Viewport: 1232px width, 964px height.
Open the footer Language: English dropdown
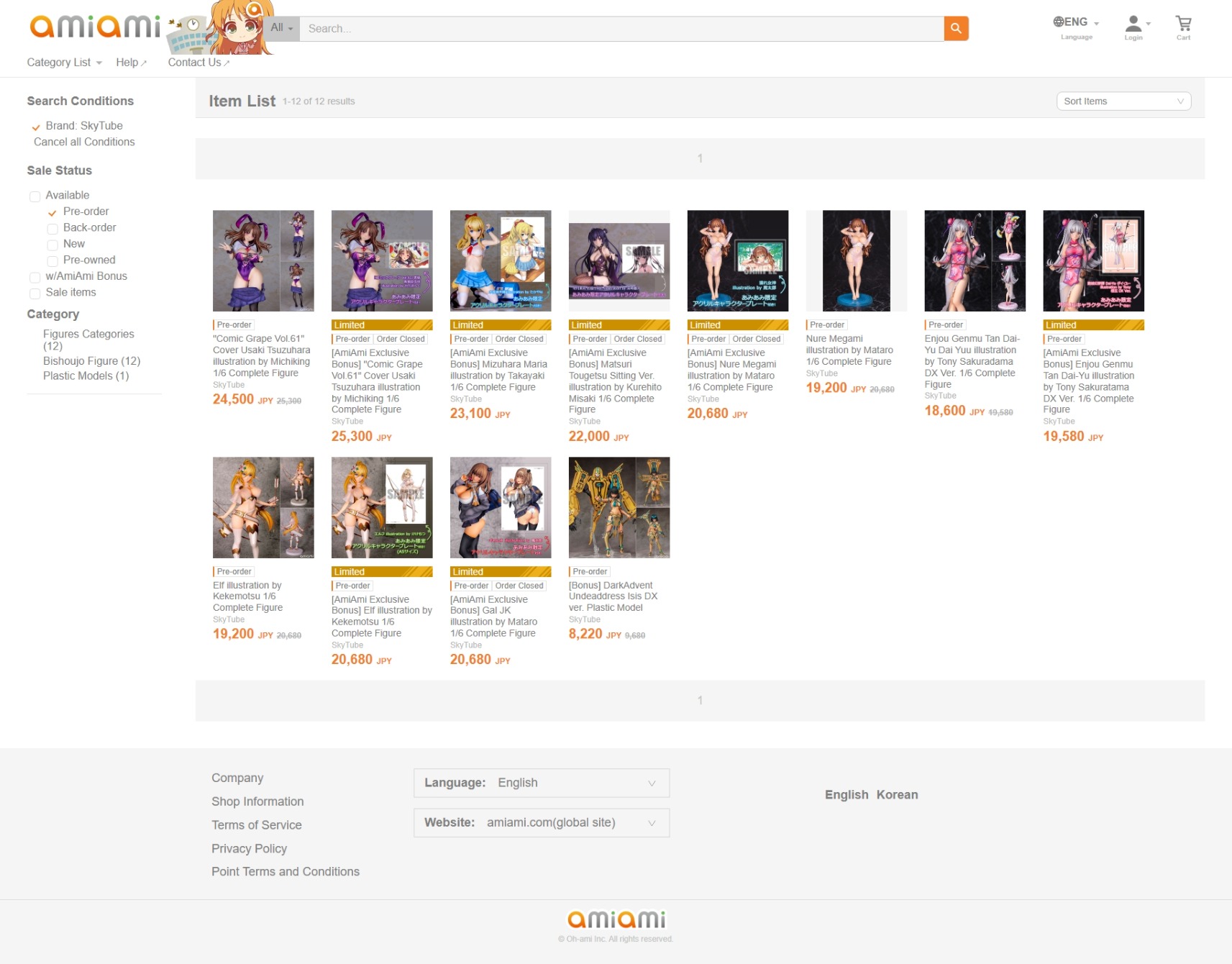[542, 783]
